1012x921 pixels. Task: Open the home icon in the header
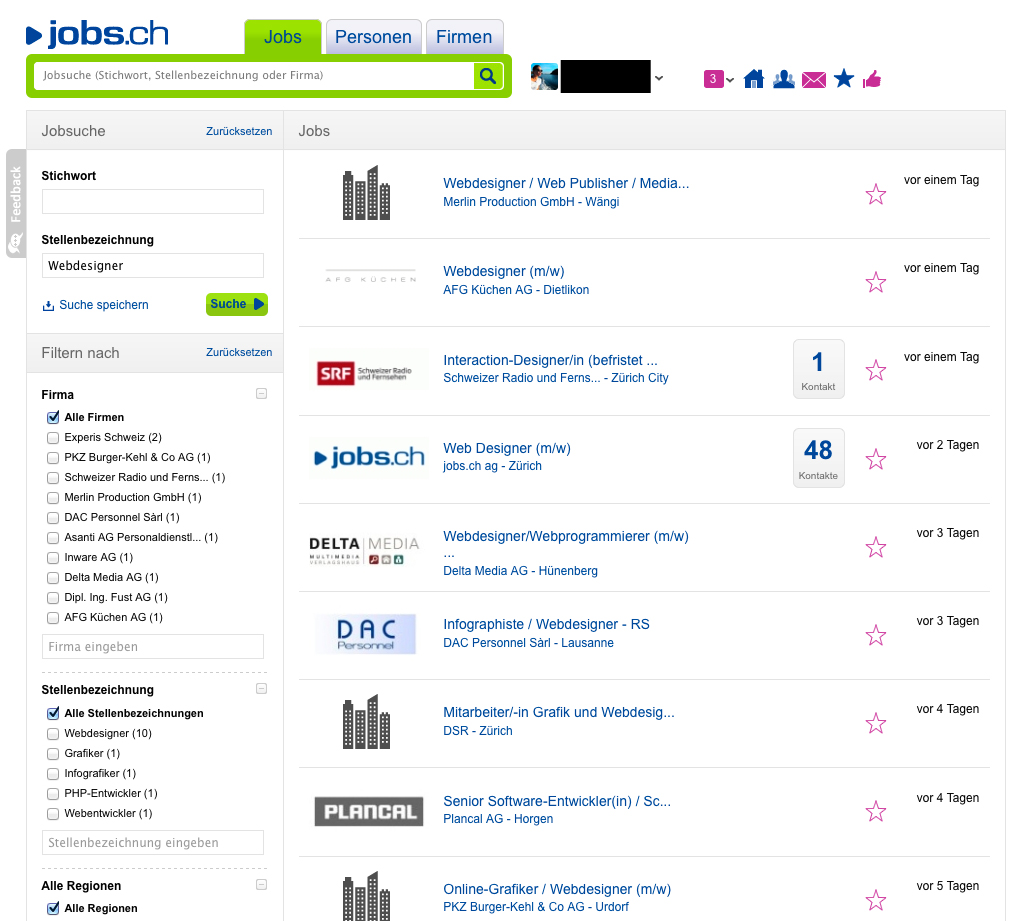753,79
